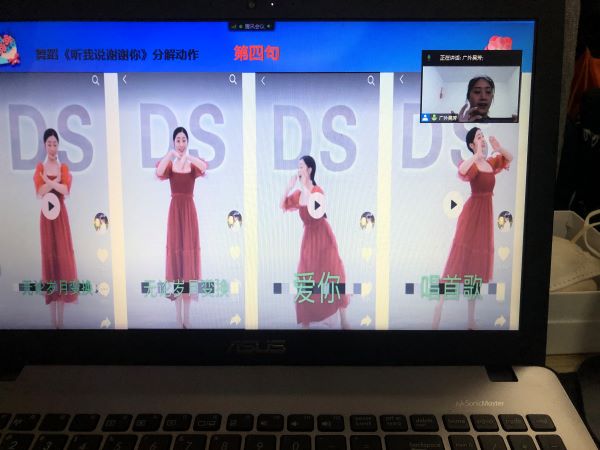The width and height of the screenshot is (600, 450).
Task: Play the leftmost dance video
Action: pos(51,206)
